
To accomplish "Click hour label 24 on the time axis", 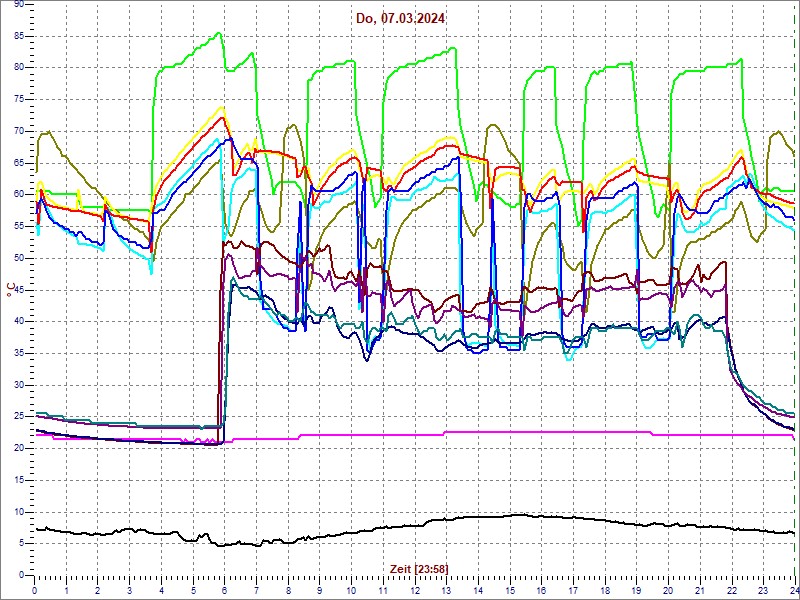I will [794, 590].
